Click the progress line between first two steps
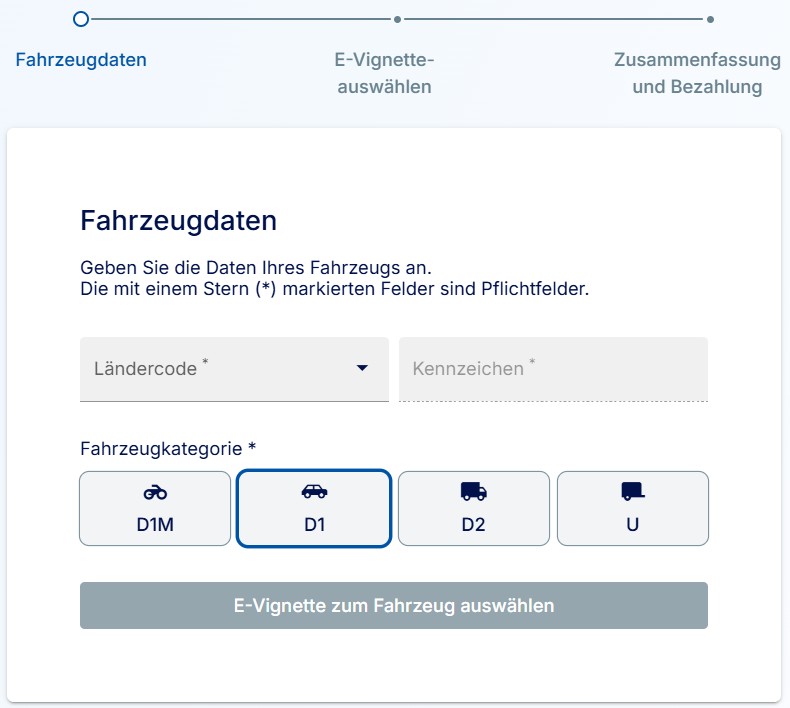Image resolution: width=790 pixels, height=708 pixels. pos(241,19)
